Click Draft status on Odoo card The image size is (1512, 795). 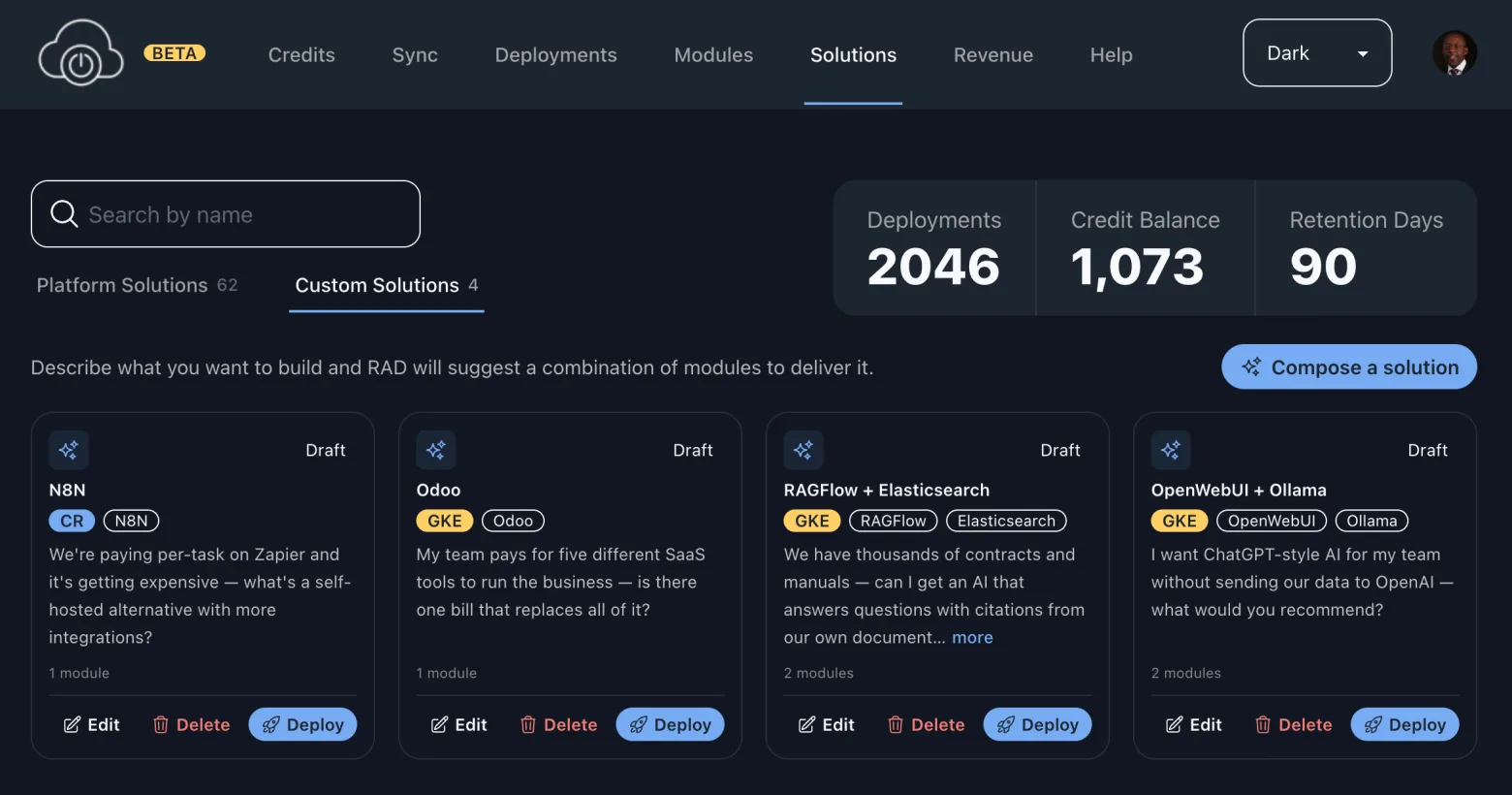(693, 450)
